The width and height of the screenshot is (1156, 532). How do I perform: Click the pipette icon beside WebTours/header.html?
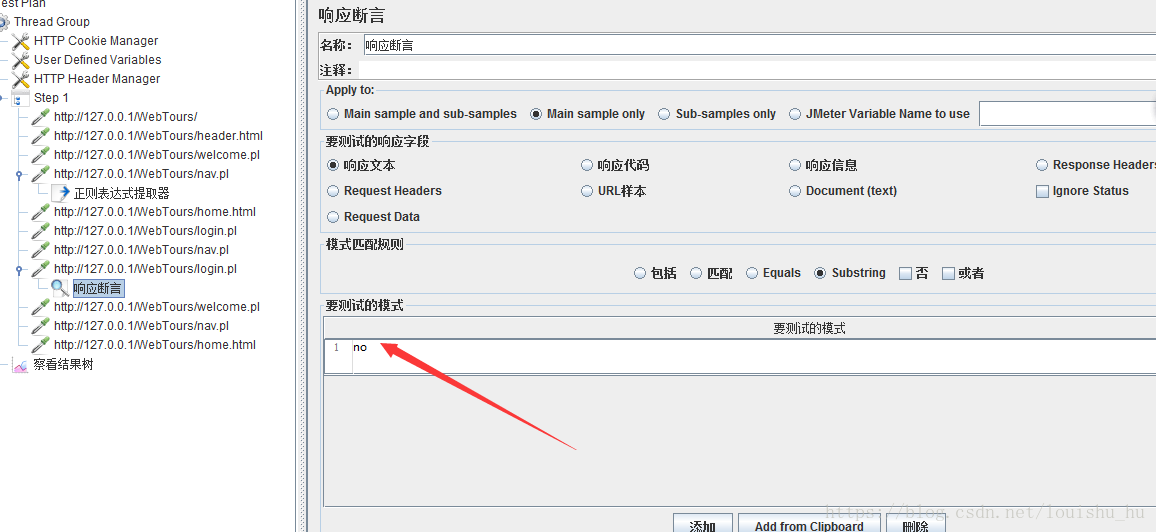click(41, 136)
